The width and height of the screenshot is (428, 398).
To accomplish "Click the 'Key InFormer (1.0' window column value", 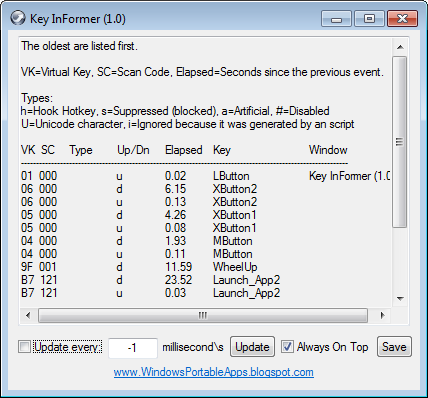I will (x=350, y=176).
